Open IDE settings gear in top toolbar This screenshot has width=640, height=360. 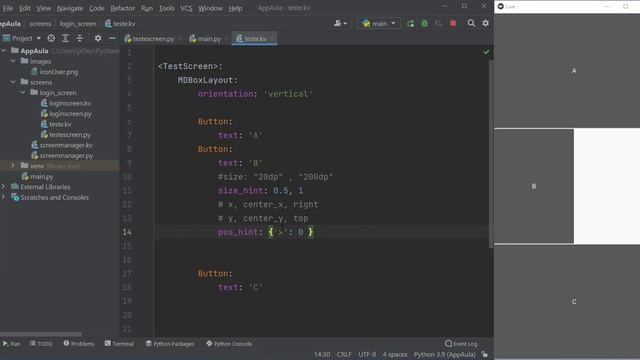tap(485, 23)
